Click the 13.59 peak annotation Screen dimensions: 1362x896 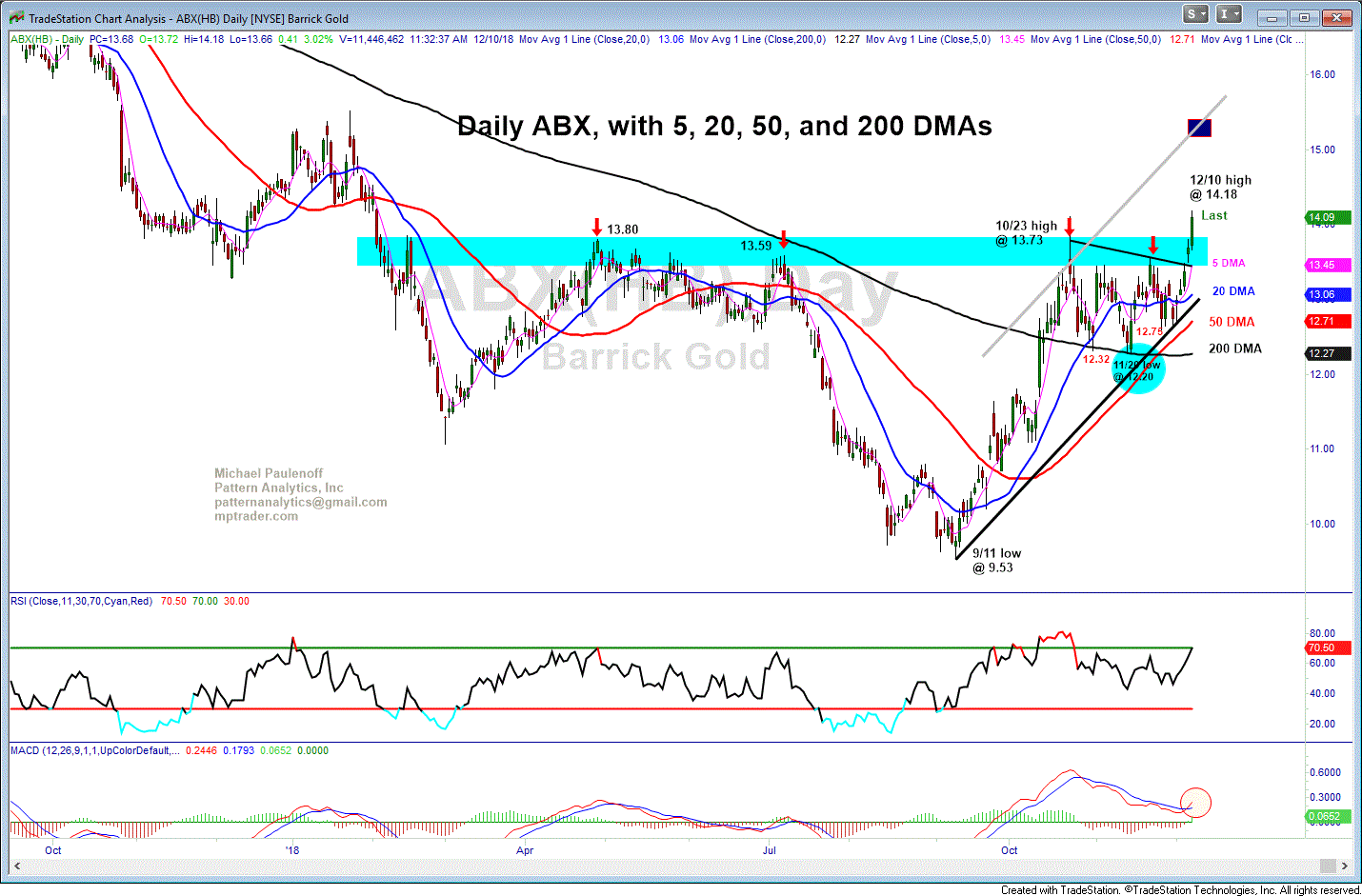click(x=756, y=246)
